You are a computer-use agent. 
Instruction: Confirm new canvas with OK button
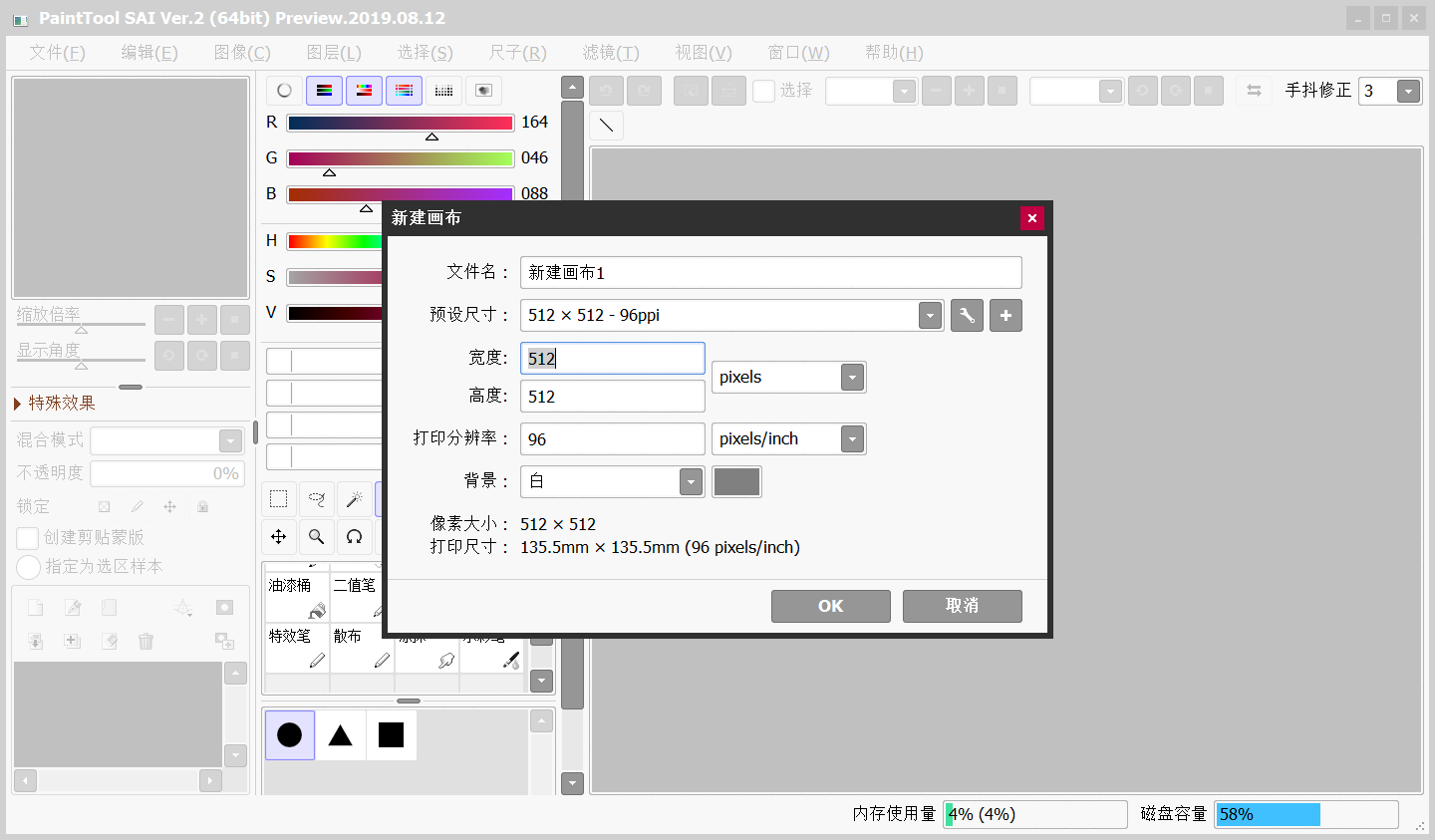click(x=831, y=606)
